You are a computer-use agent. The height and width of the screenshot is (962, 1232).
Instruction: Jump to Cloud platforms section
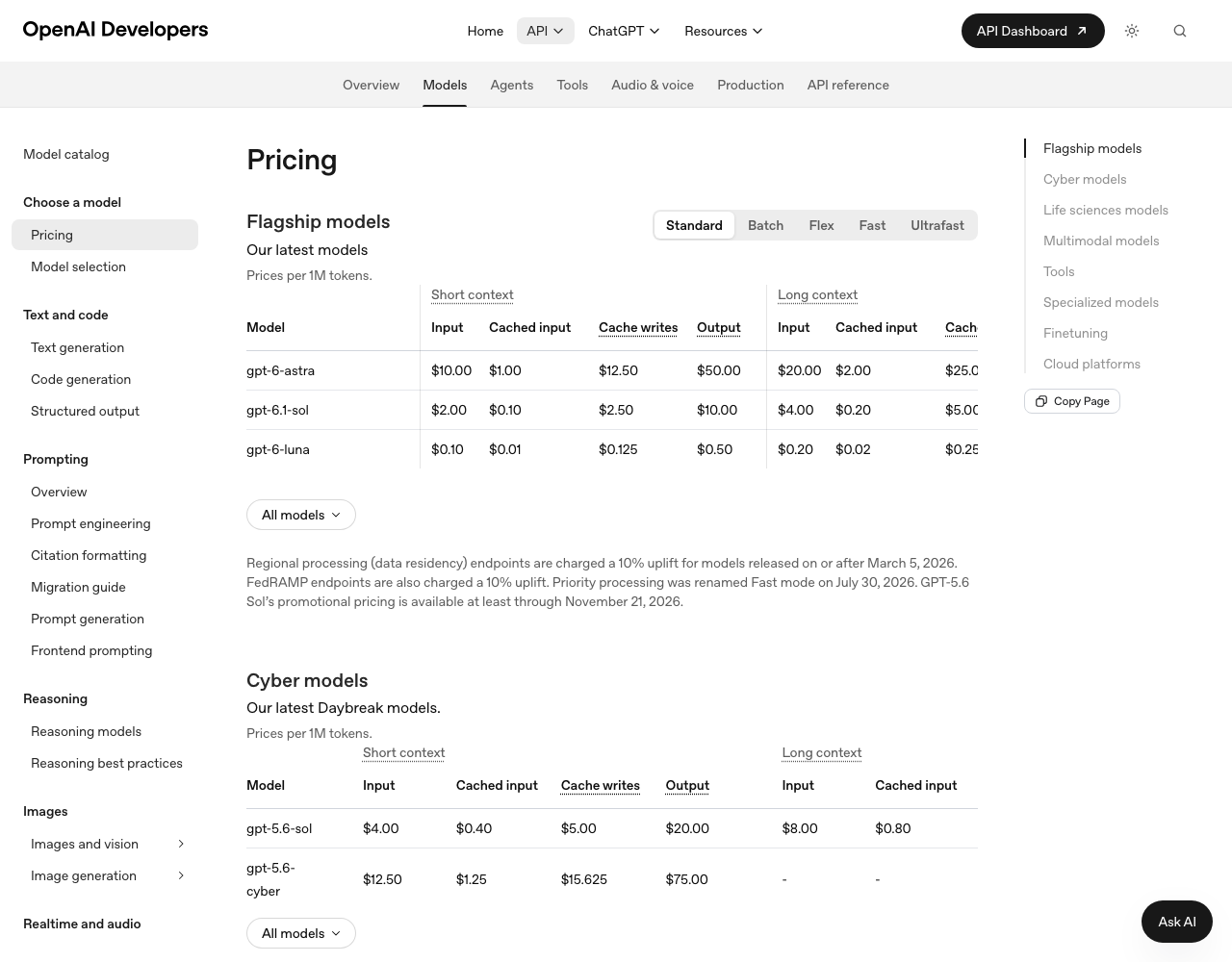[x=1091, y=364]
